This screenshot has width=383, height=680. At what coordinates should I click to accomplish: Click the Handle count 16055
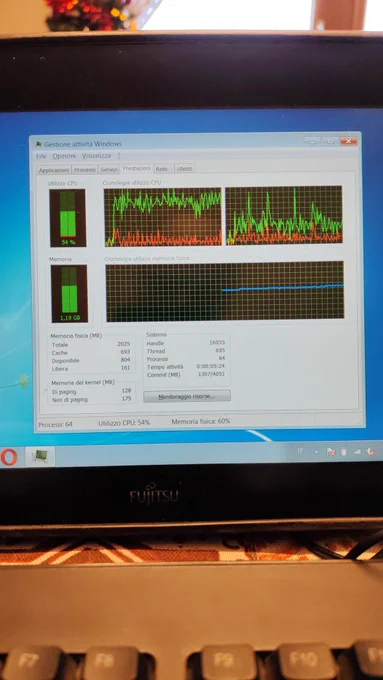point(217,343)
